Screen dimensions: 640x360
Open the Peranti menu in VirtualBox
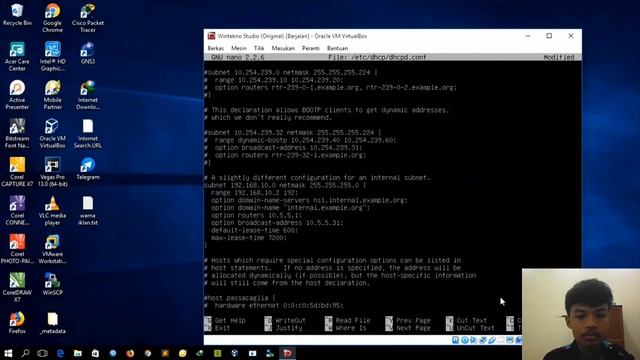pyautogui.click(x=311, y=48)
